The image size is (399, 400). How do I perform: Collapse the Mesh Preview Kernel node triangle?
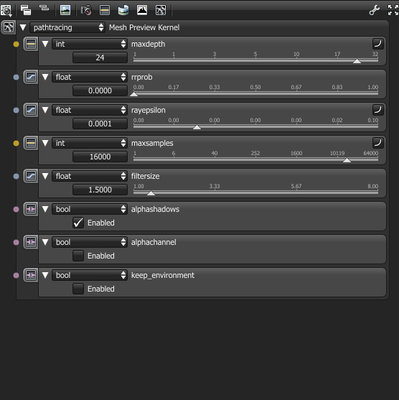click(23, 27)
